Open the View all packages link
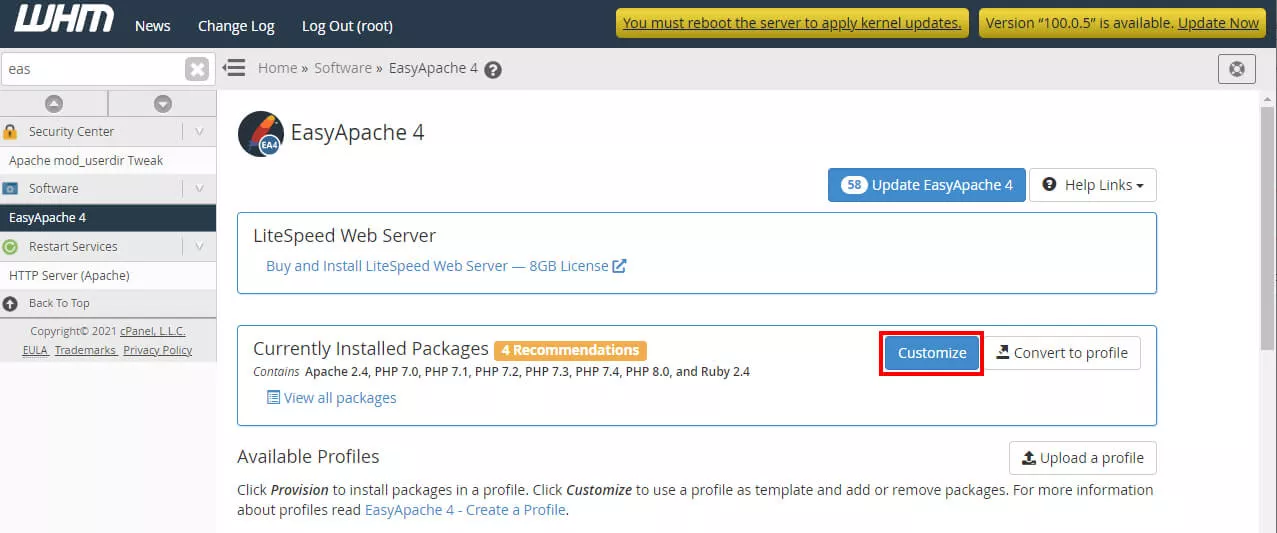Screen dimensions: 1277x533 coord(331,398)
